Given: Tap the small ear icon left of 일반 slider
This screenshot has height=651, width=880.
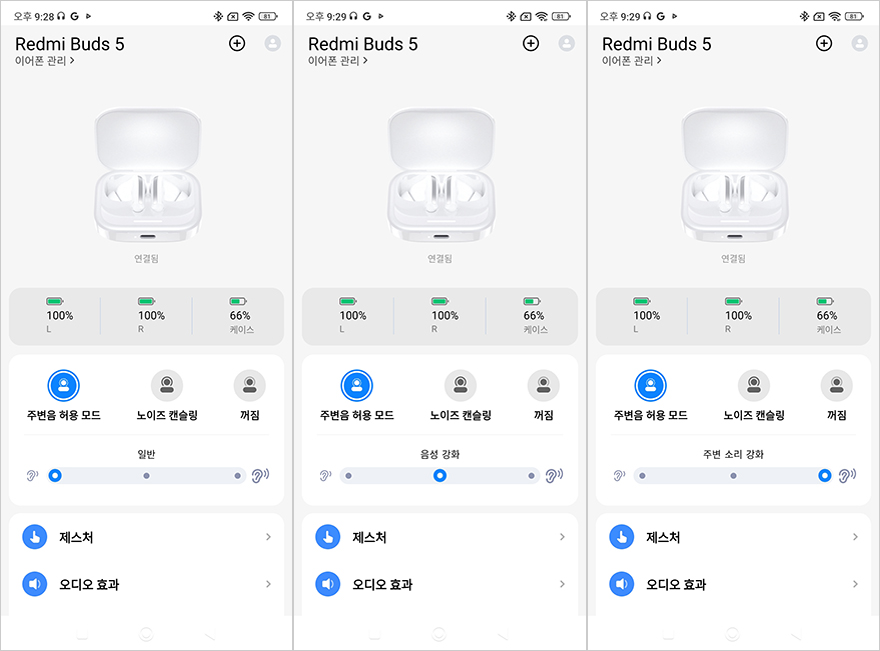Looking at the screenshot, I should (x=32, y=476).
